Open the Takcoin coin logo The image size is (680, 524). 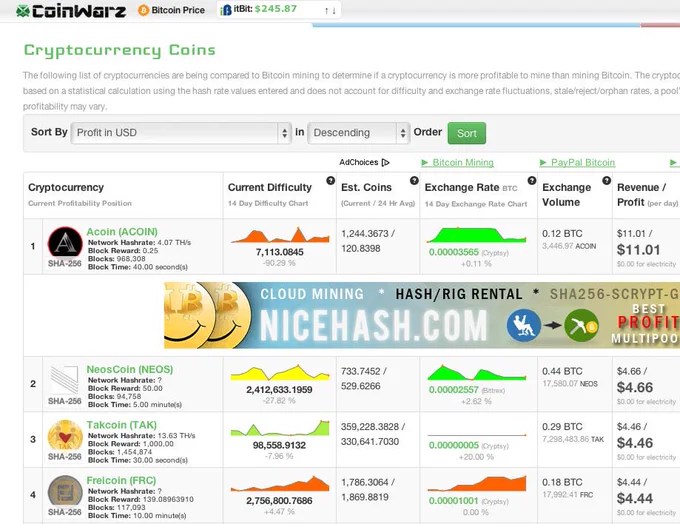(65, 435)
